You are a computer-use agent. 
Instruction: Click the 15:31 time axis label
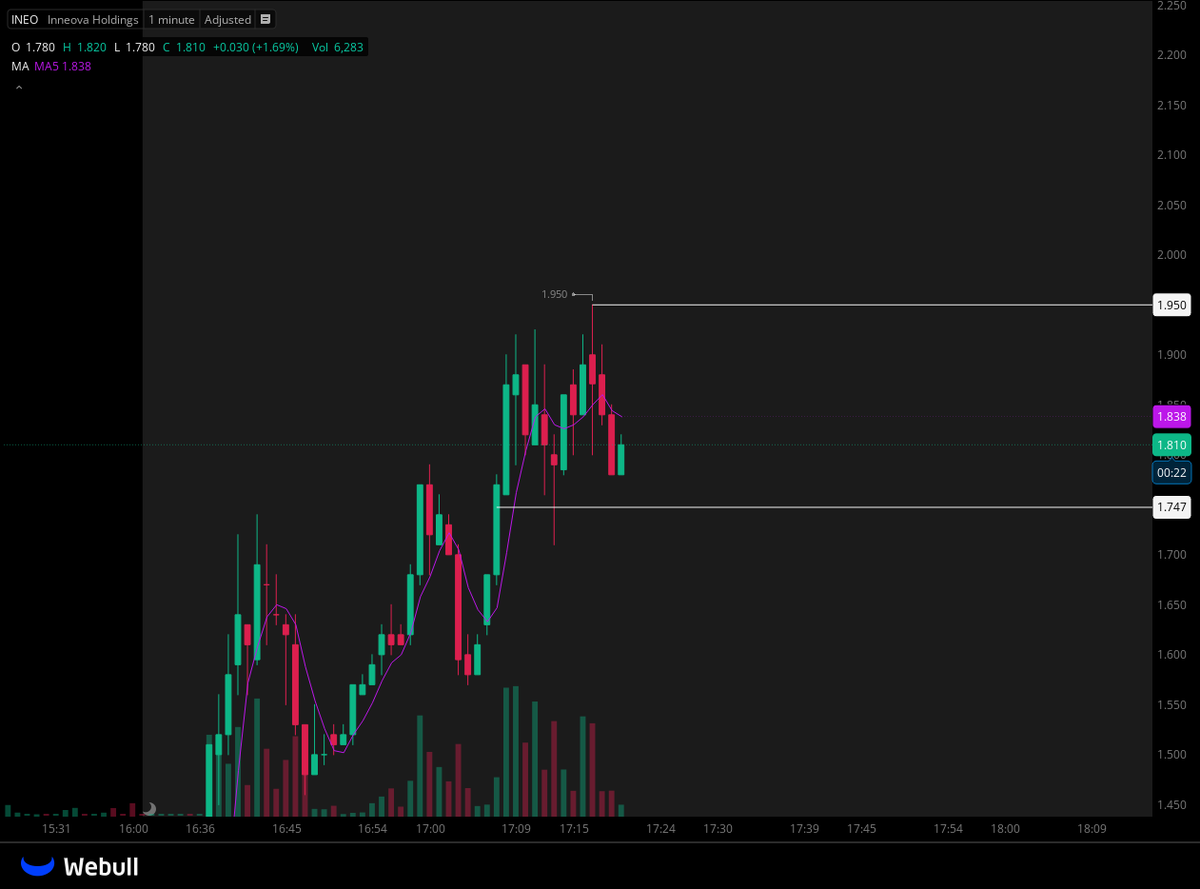(56, 829)
